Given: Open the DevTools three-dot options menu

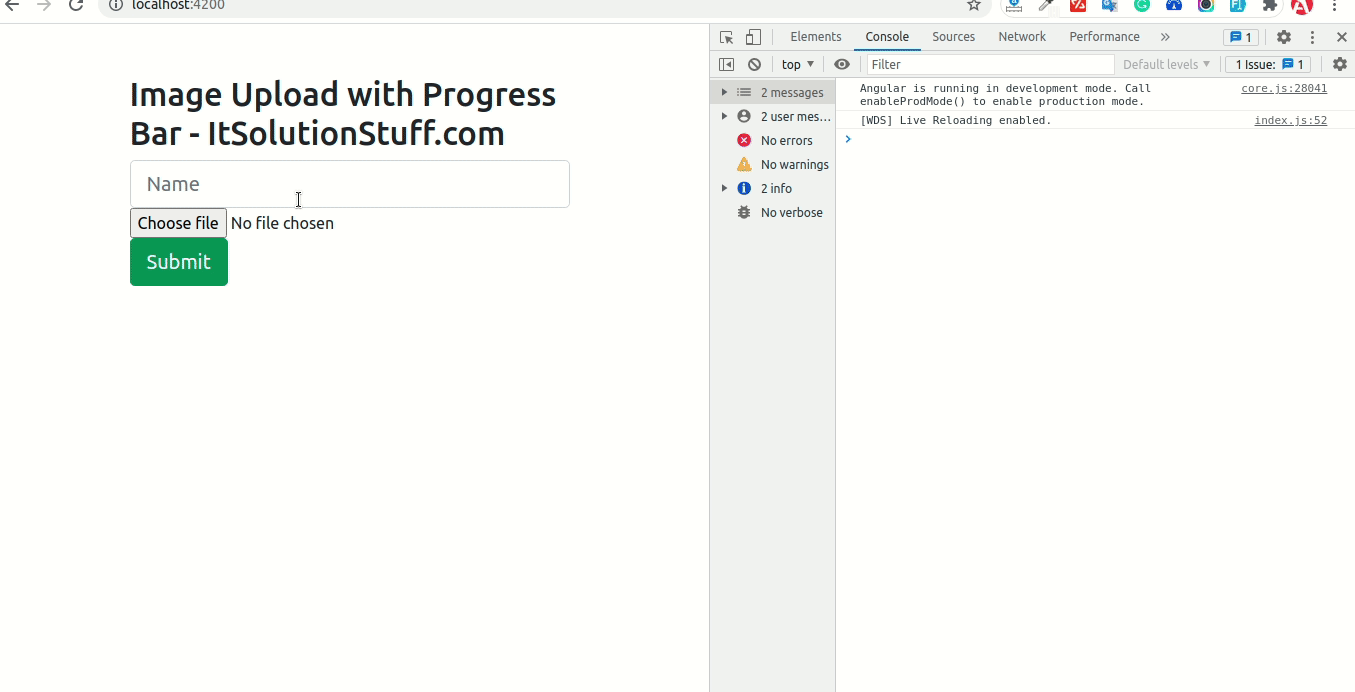Looking at the screenshot, I should (x=1312, y=36).
